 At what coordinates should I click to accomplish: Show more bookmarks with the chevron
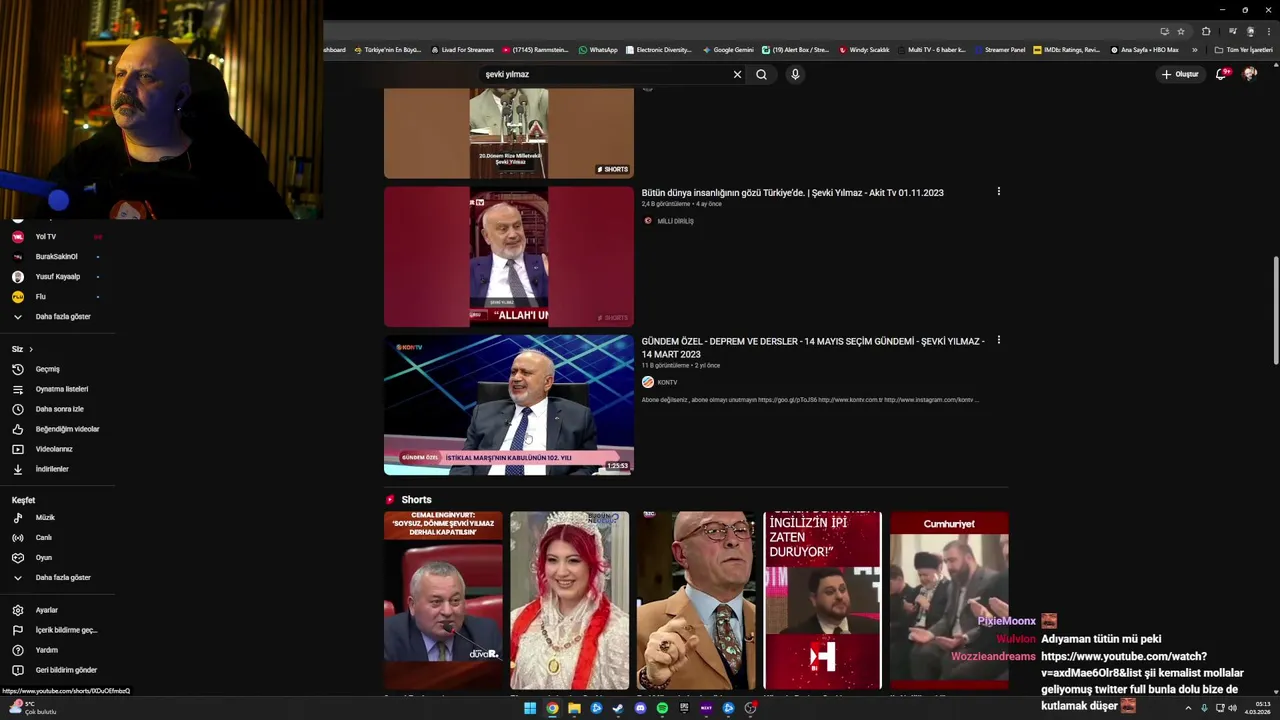[x=1194, y=50]
